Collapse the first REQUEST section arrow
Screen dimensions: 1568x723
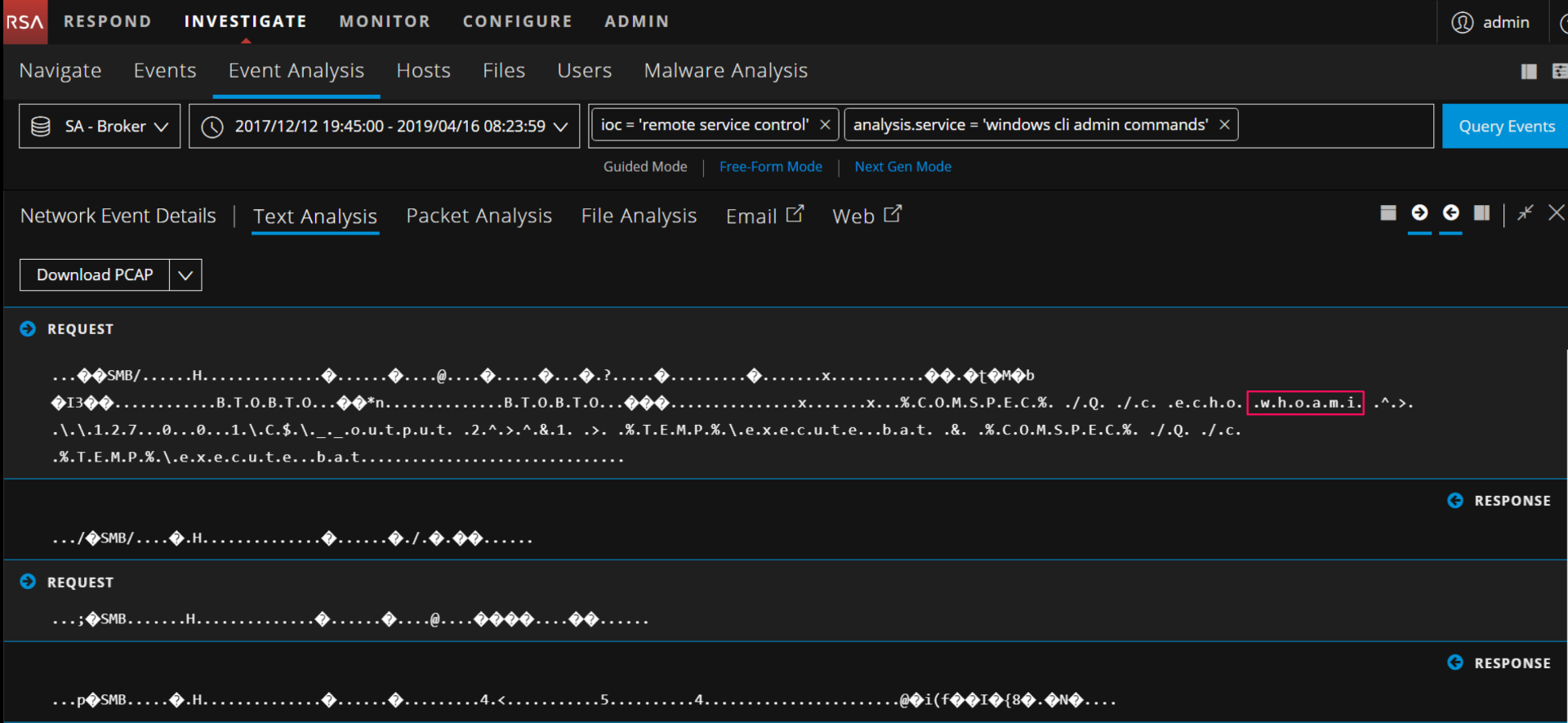tap(28, 329)
